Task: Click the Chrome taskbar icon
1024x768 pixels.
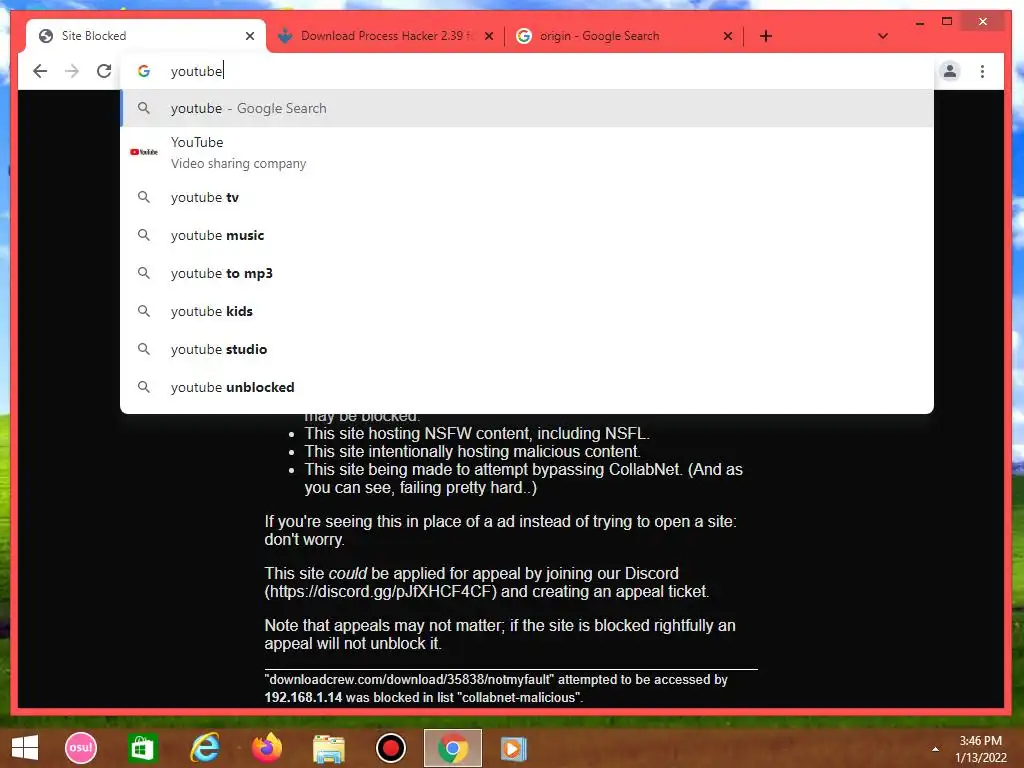Action: coord(453,748)
